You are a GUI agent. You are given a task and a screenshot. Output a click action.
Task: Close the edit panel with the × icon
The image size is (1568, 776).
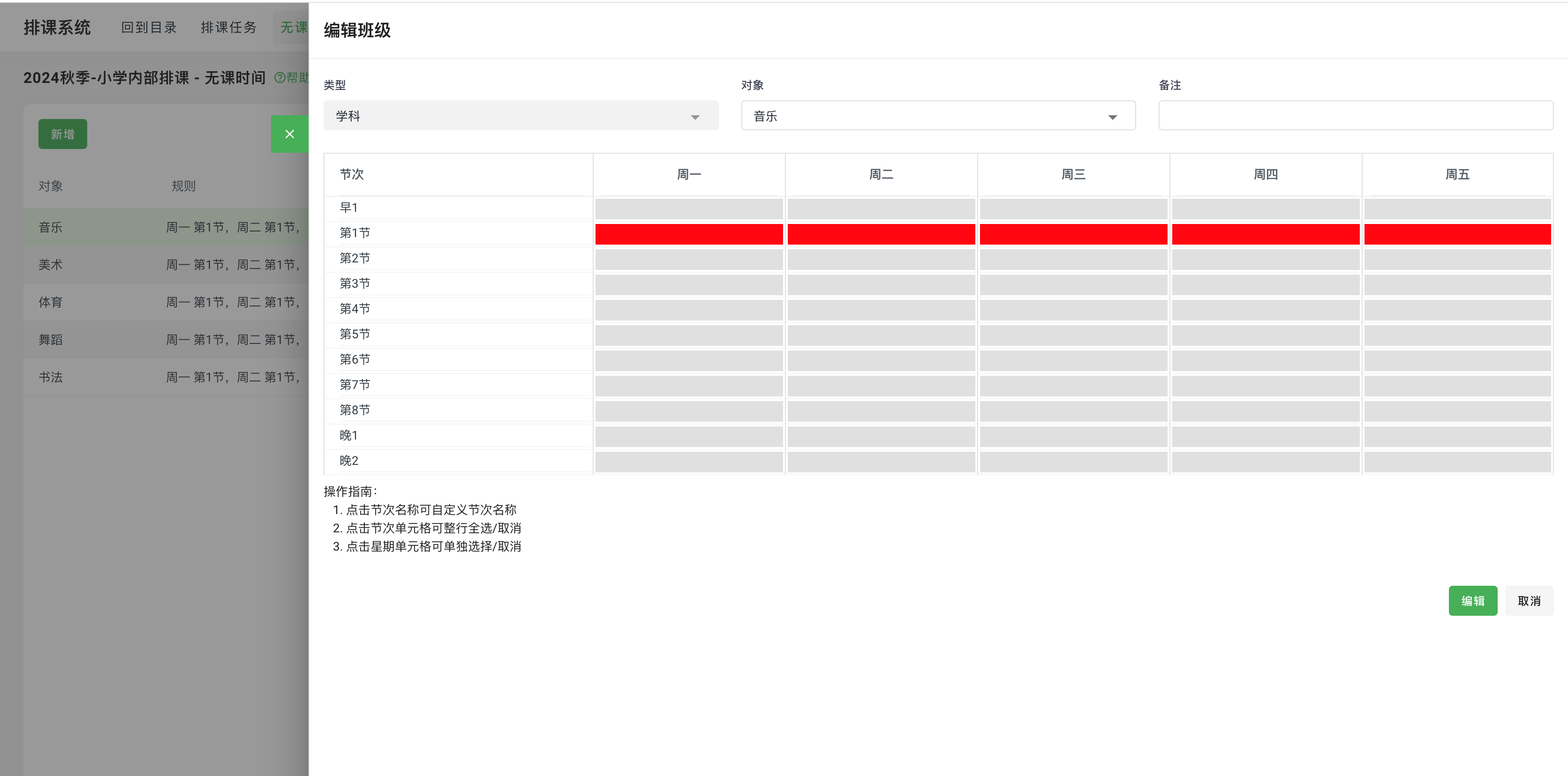(290, 134)
